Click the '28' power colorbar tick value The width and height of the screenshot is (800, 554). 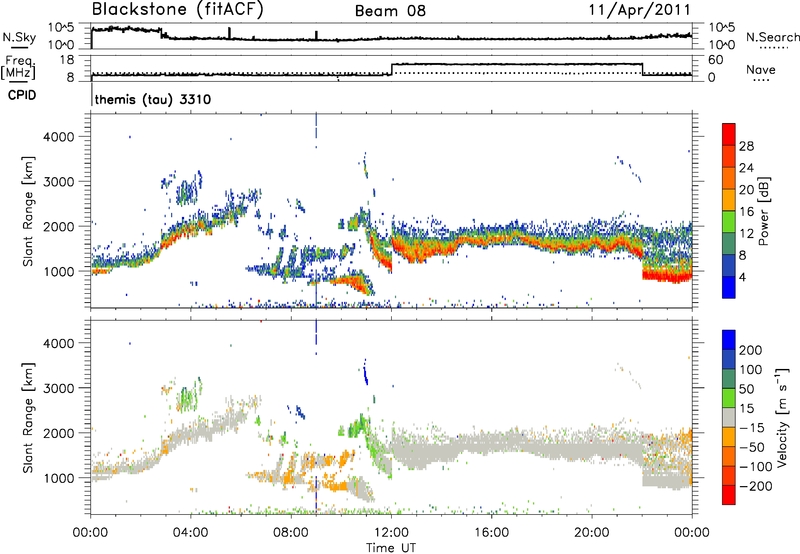click(x=746, y=146)
